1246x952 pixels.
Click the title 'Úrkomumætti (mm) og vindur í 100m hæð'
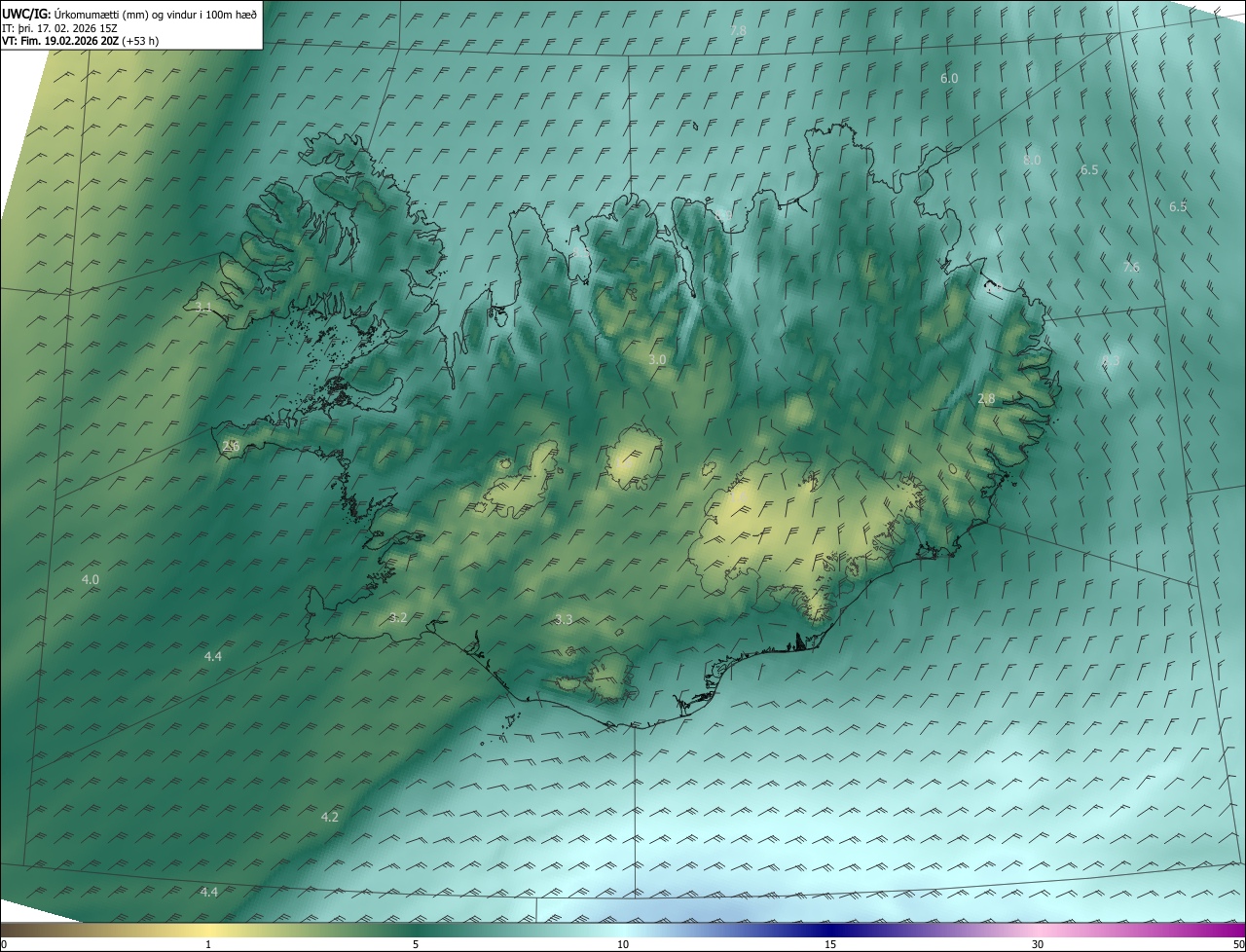(x=156, y=14)
